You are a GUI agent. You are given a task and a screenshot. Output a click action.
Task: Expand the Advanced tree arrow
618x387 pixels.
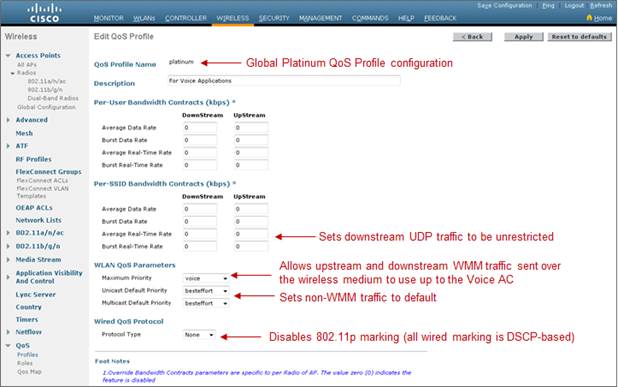click(8, 120)
